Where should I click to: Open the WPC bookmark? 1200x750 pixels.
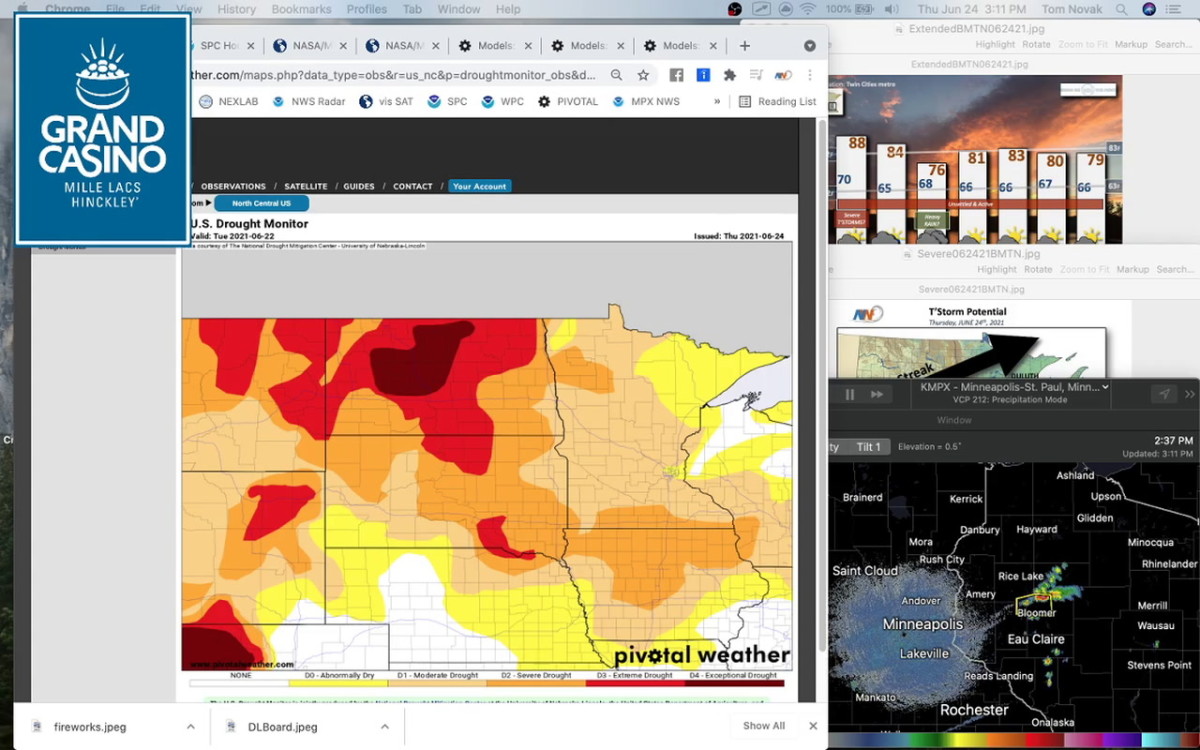click(x=508, y=101)
